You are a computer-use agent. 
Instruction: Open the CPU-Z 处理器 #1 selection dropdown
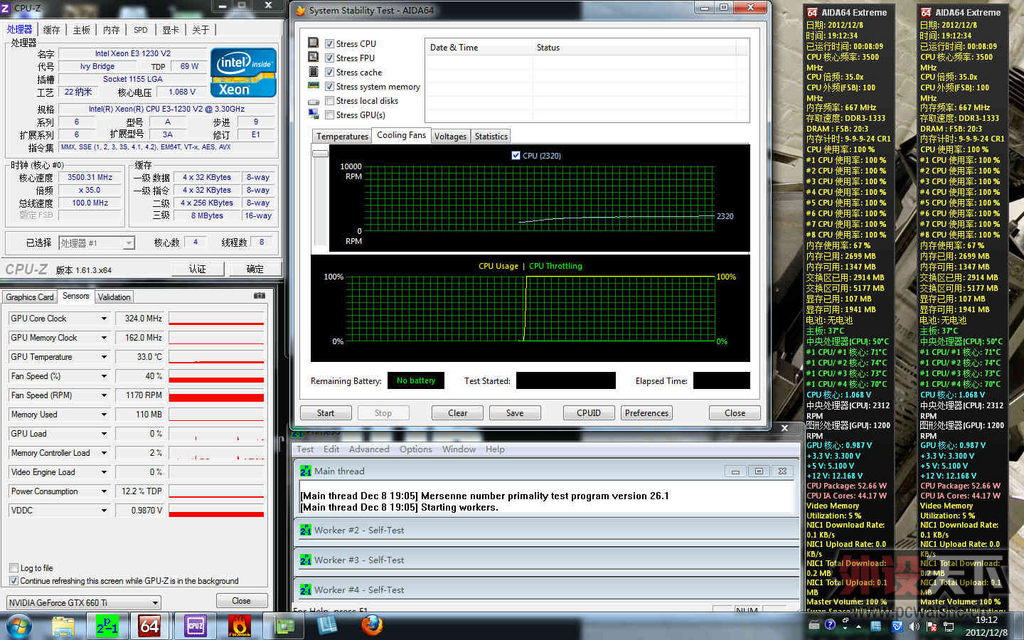tap(96, 243)
